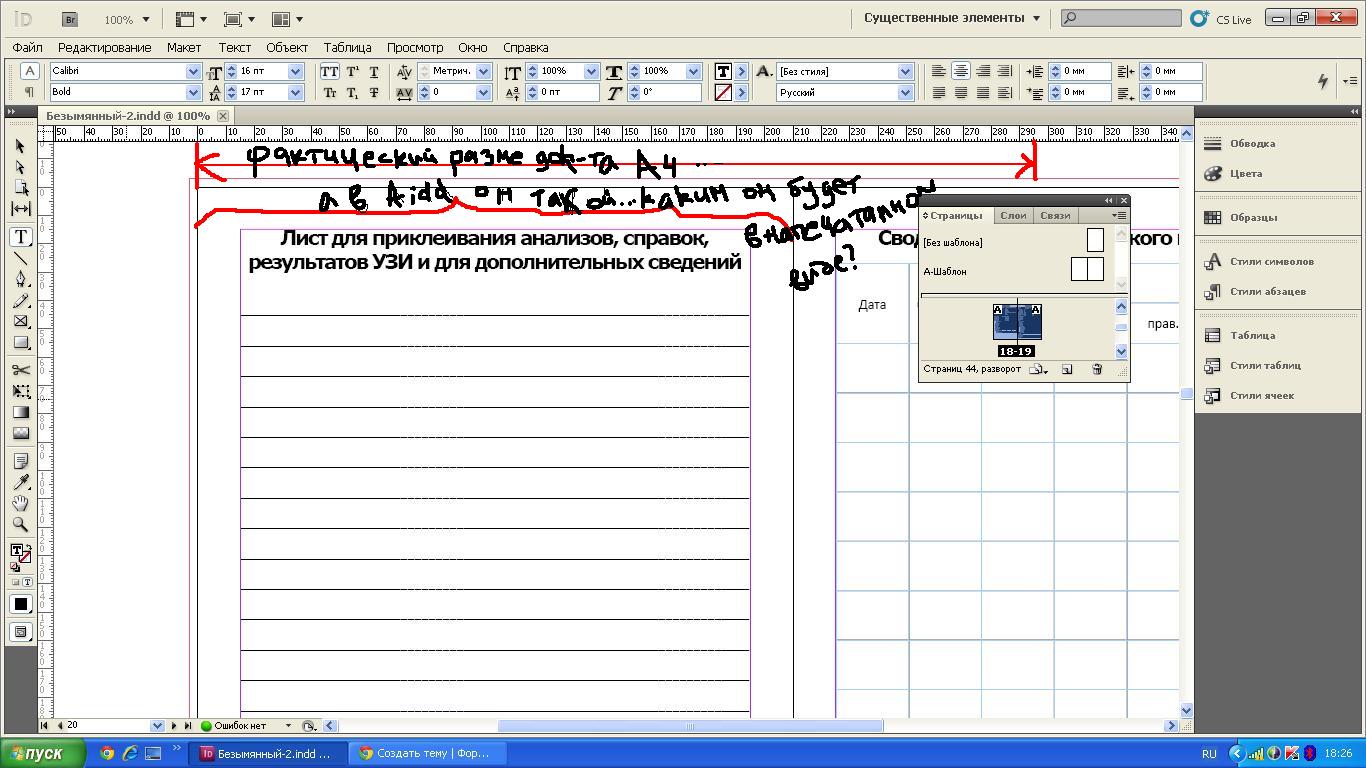Screen dimensions: 1366x768
Task: Open the Файл menu
Action: pyautogui.click(x=28, y=47)
